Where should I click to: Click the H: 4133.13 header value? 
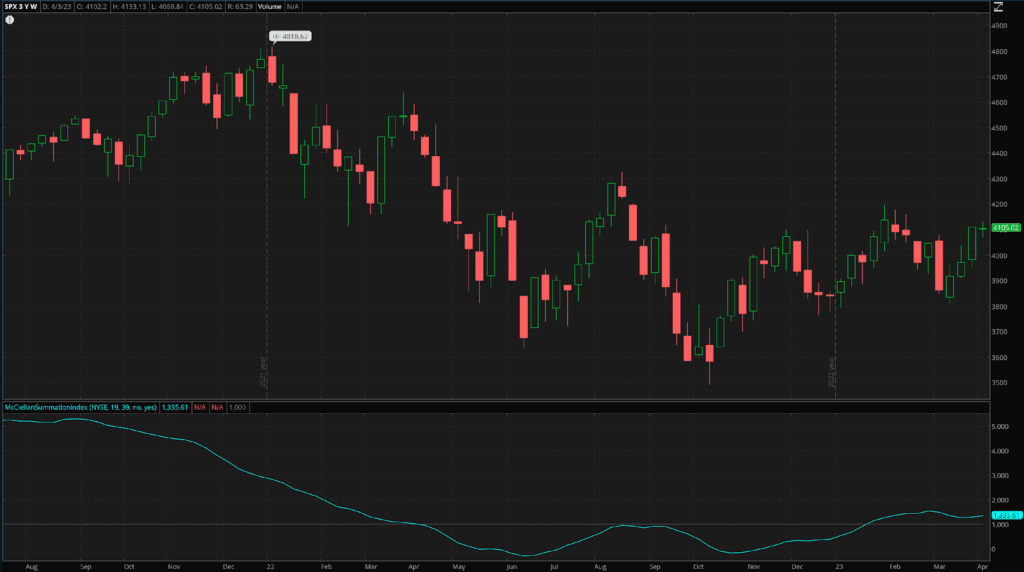click(129, 7)
